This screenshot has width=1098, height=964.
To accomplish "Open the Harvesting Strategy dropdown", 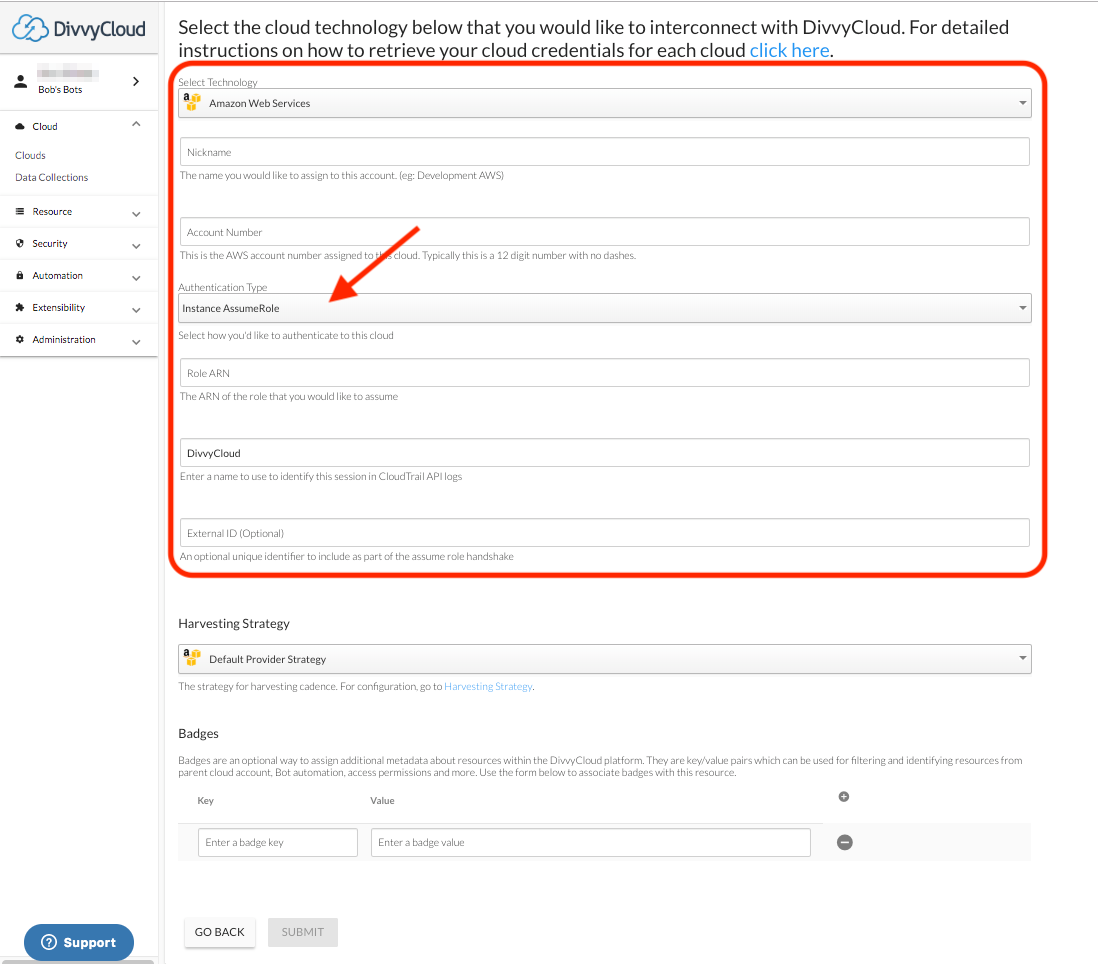I will pos(604,659).
